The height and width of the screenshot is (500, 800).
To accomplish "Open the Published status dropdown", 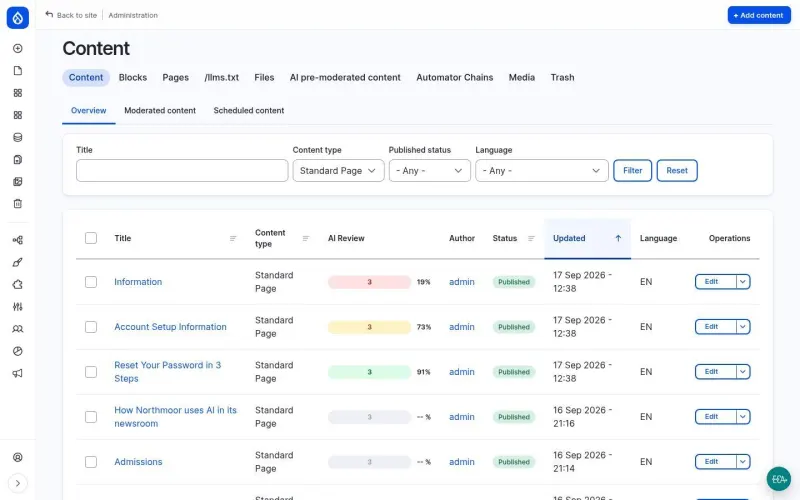I will pos(430,170).
